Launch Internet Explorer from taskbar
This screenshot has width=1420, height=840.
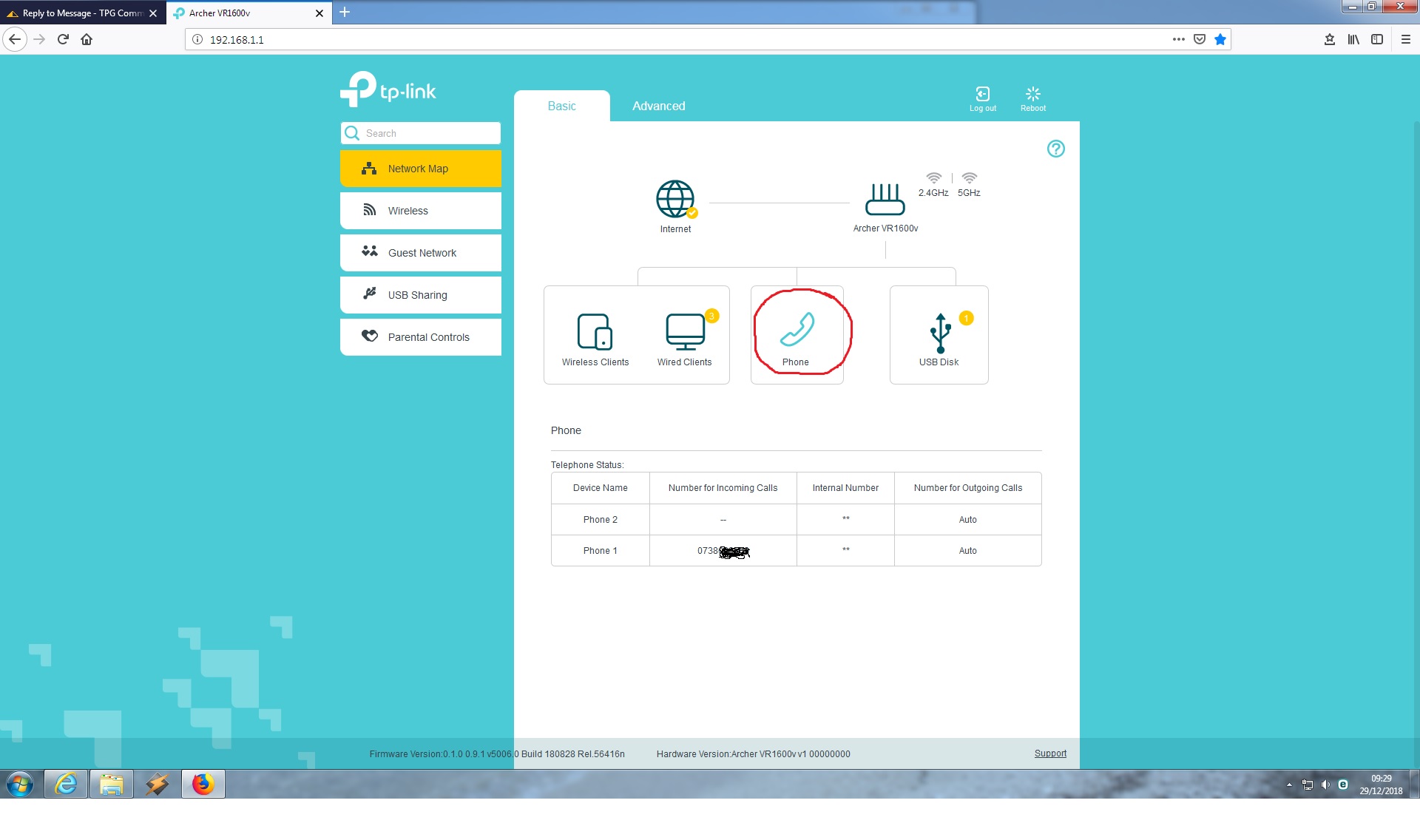click(x=66, y=784)
